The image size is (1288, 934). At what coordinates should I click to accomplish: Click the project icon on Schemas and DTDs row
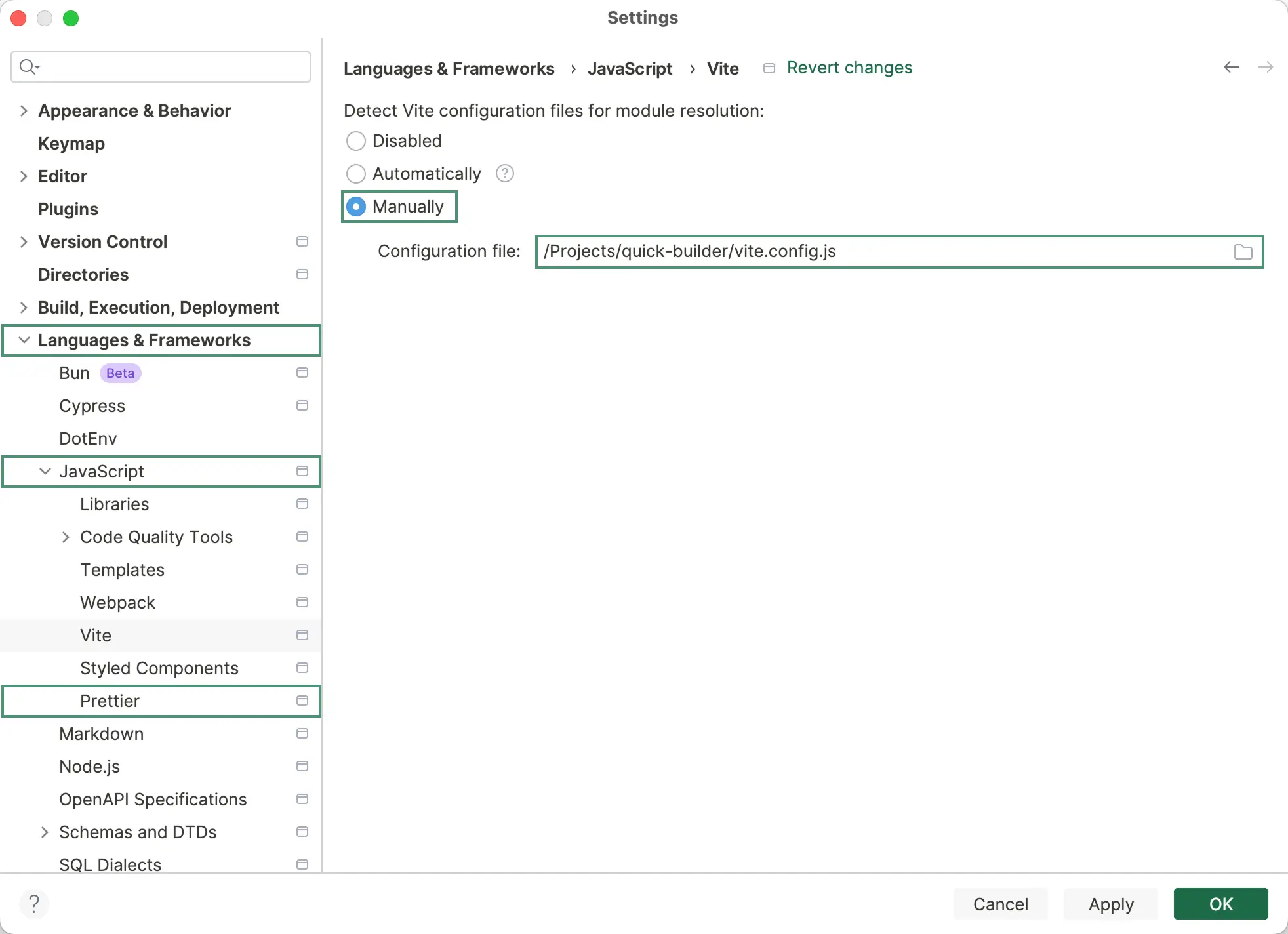[302, 832]
